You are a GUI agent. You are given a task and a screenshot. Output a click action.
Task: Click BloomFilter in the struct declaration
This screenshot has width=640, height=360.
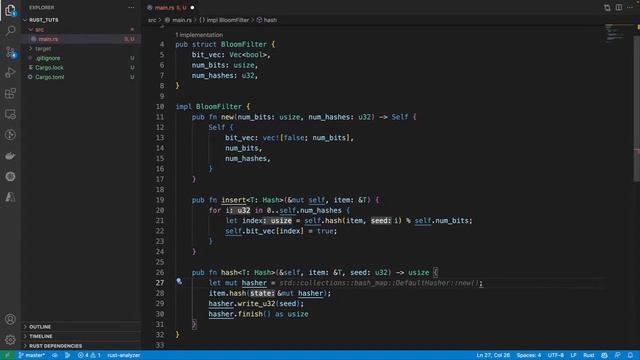point(244,44)
